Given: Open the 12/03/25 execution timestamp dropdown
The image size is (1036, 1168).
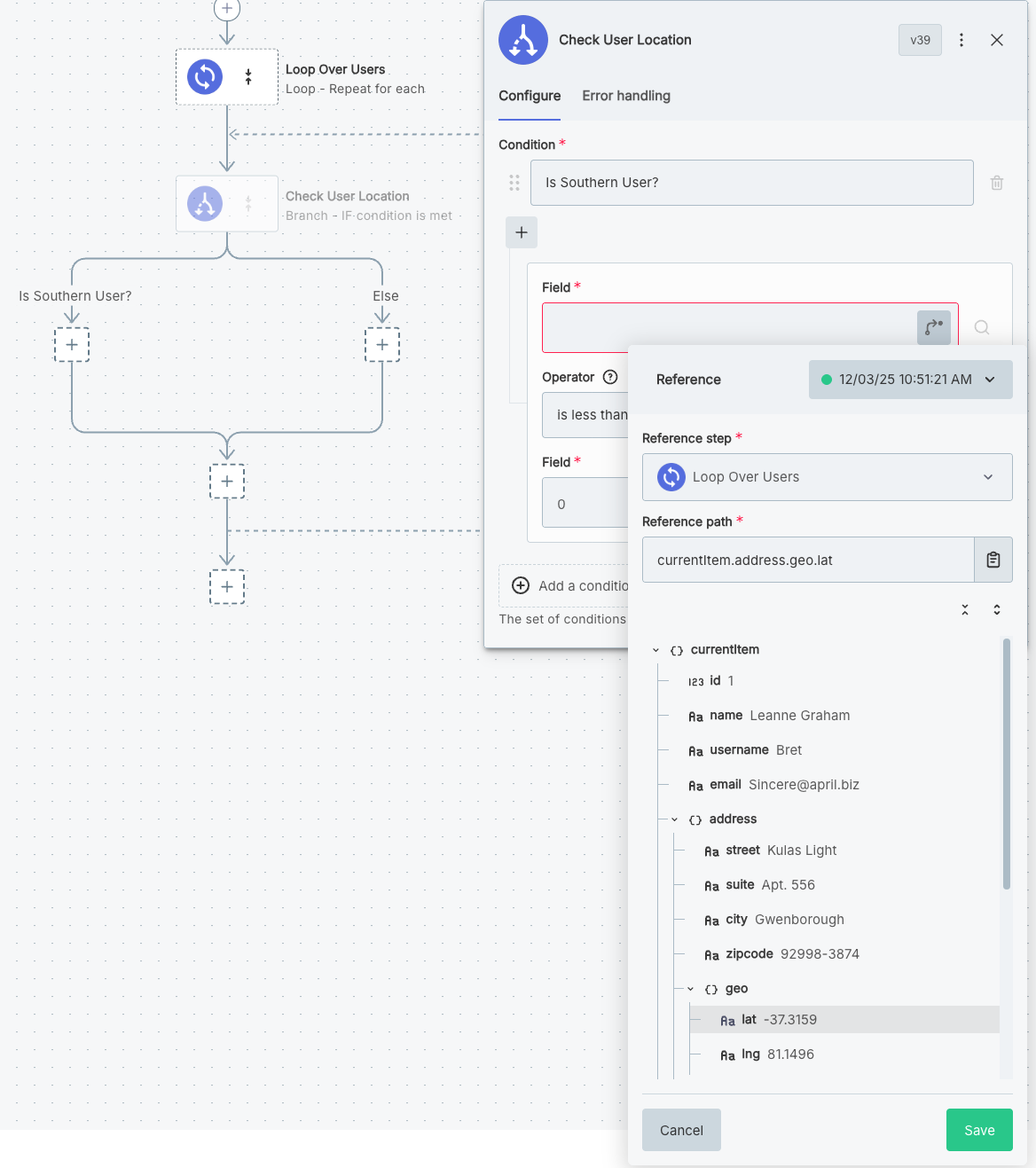Looking at the screenshot, I should pyautogui.click(x=910, y=380).
